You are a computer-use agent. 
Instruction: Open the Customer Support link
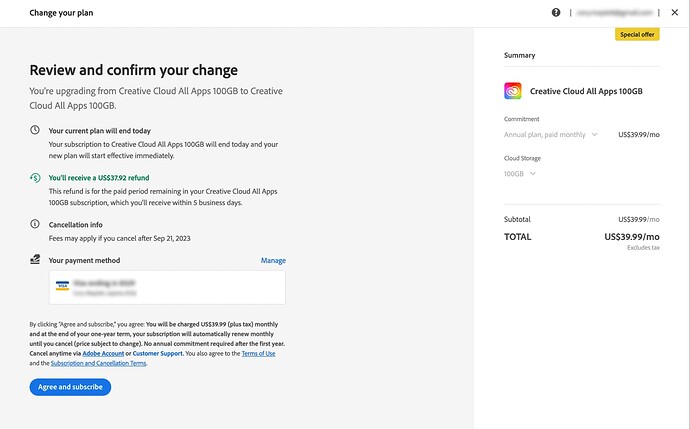pyautogui.click(x=158, y=353)
